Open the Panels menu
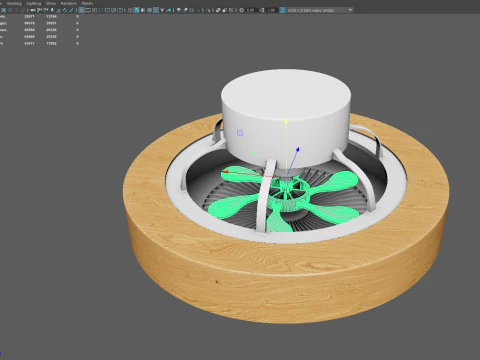Screen dimensions: 480x360 coord(88,3)
